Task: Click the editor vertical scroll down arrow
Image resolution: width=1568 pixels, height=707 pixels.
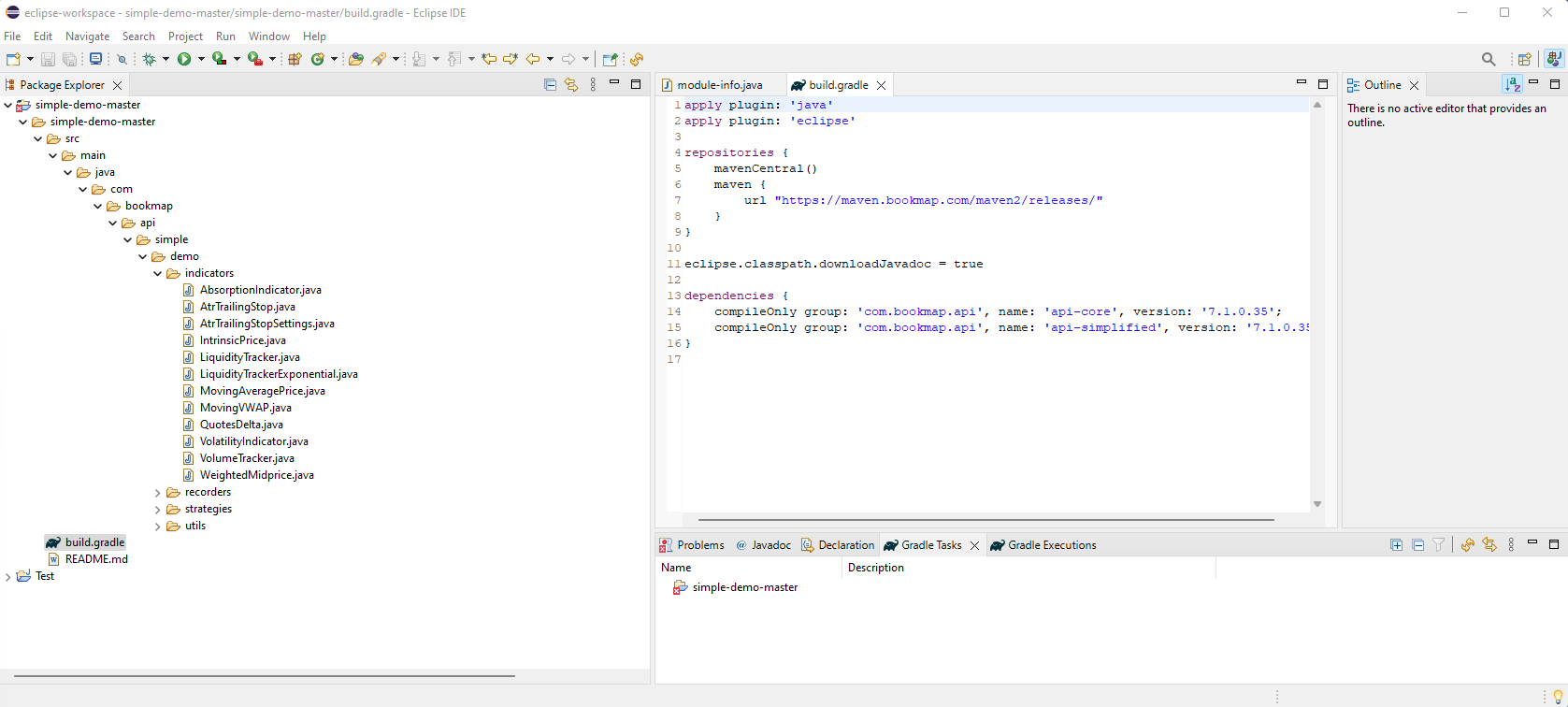Action: (1316, 504)
